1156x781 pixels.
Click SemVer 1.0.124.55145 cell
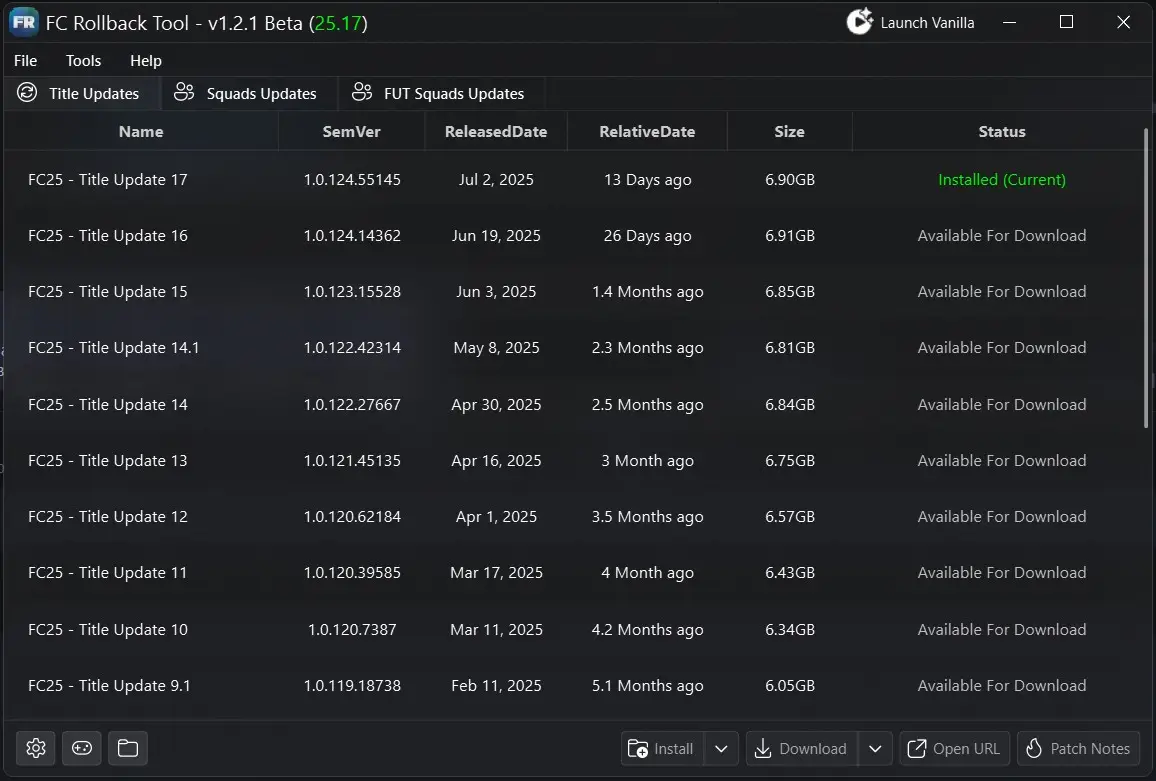click(x=352, y=179)
